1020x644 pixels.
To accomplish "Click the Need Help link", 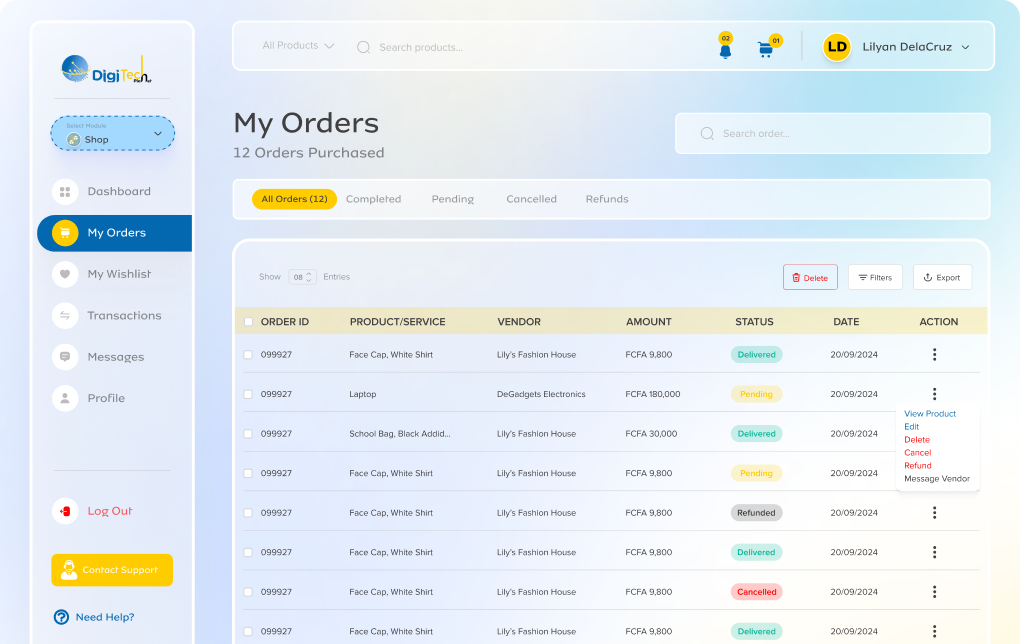I will [103, 617].
